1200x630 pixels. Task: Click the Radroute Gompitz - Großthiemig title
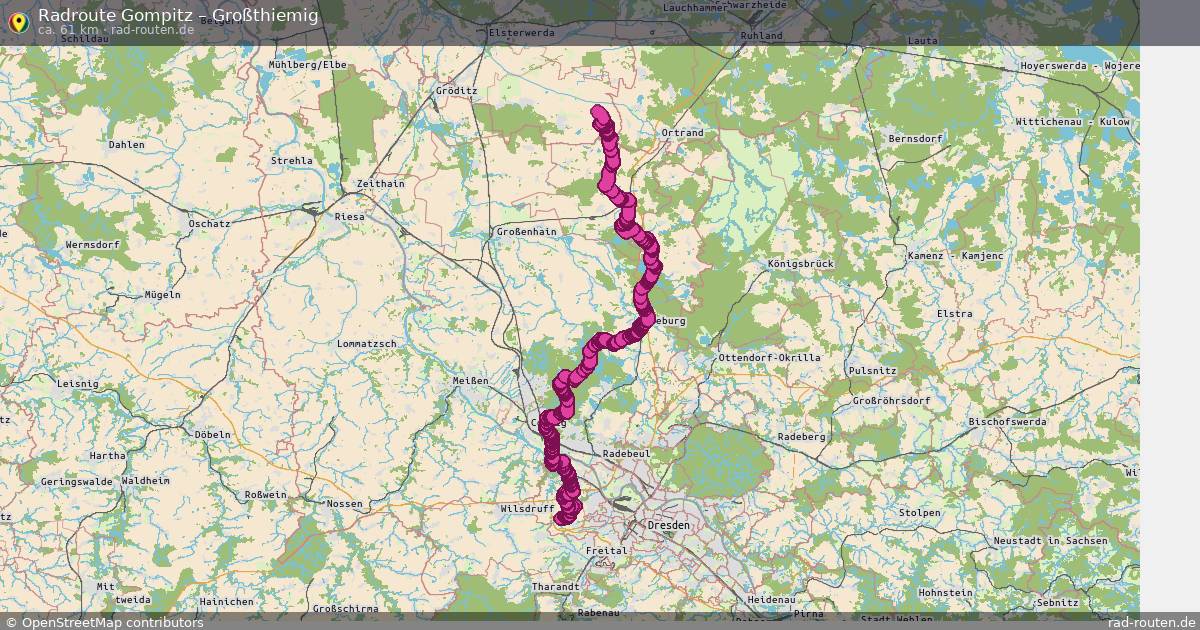178,14
